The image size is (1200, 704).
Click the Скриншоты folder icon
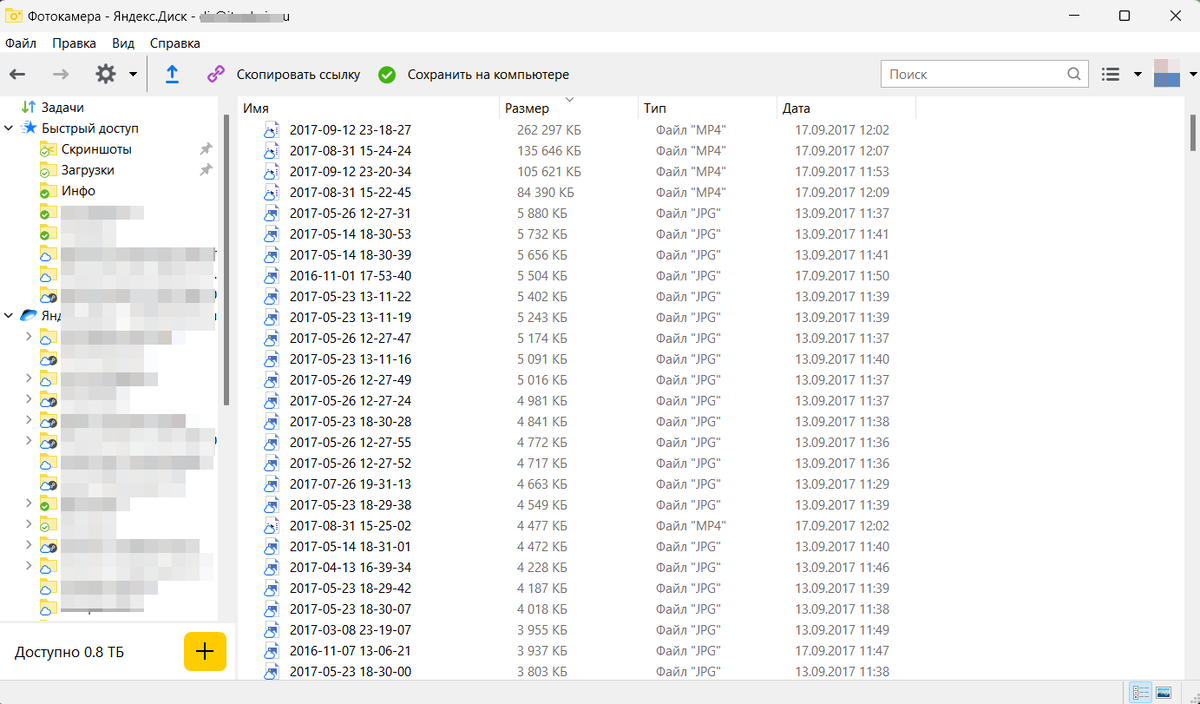(48, 149)
